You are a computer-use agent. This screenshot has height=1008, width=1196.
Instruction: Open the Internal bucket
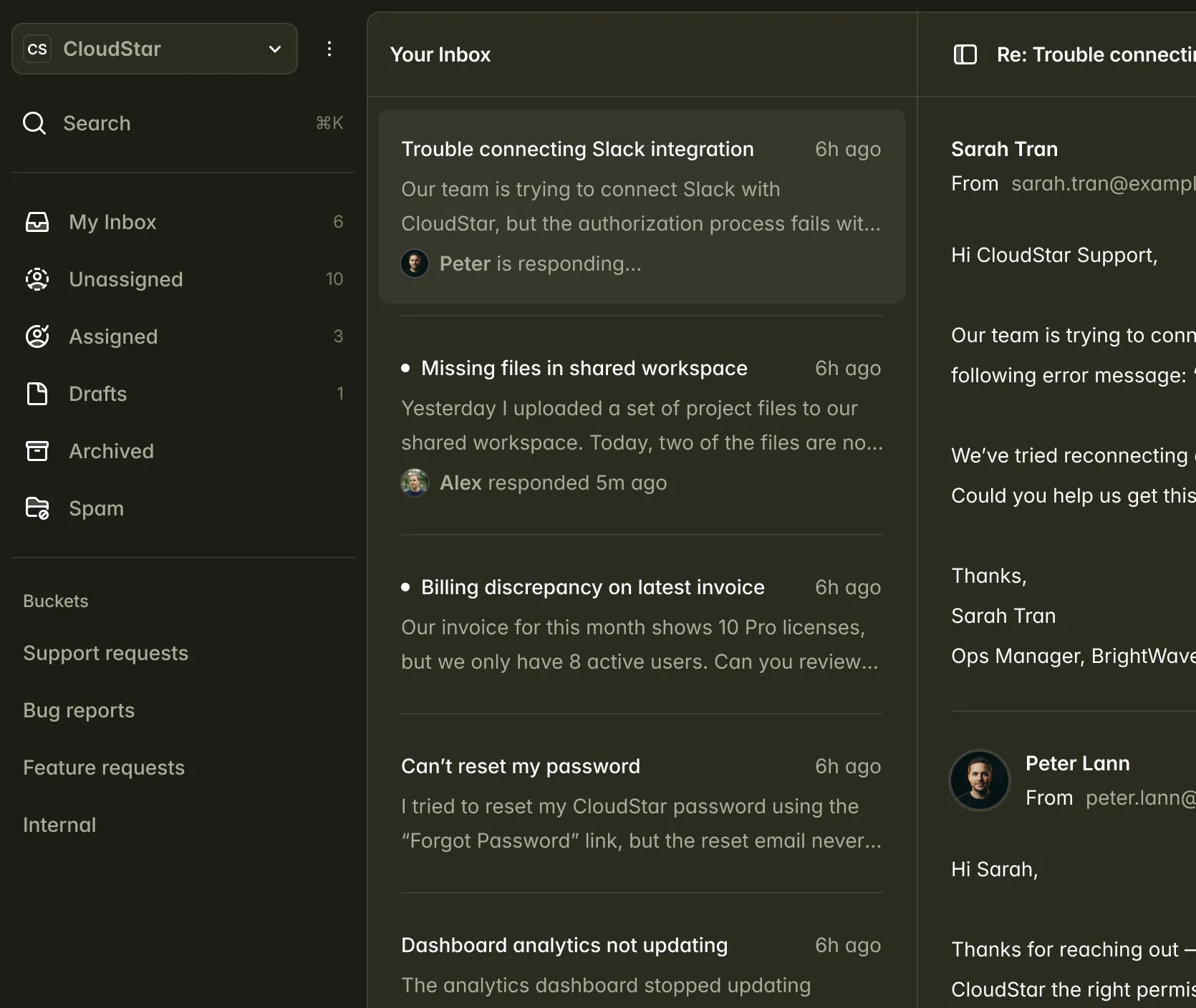point(59,824)
